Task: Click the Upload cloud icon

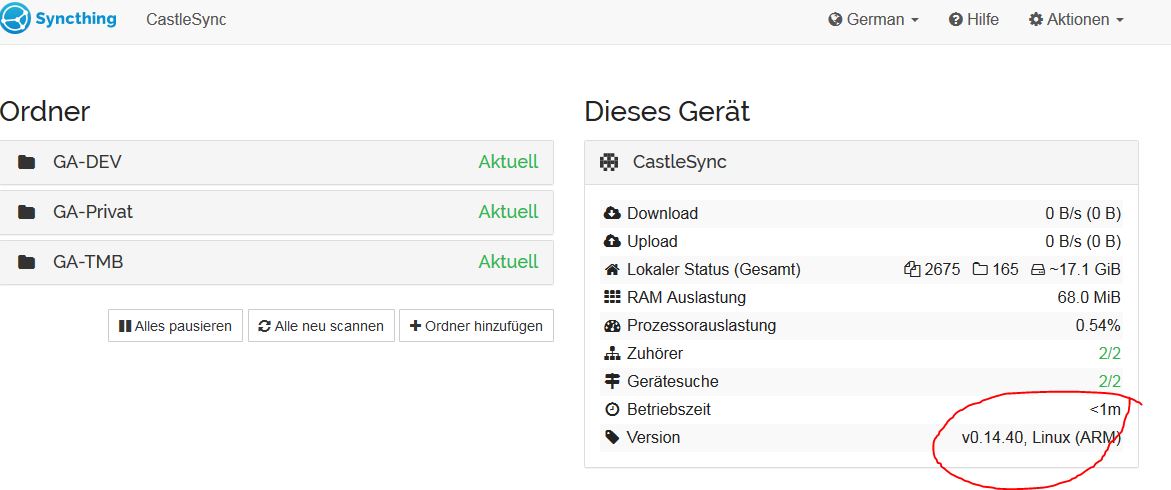Action: (612, 241)
